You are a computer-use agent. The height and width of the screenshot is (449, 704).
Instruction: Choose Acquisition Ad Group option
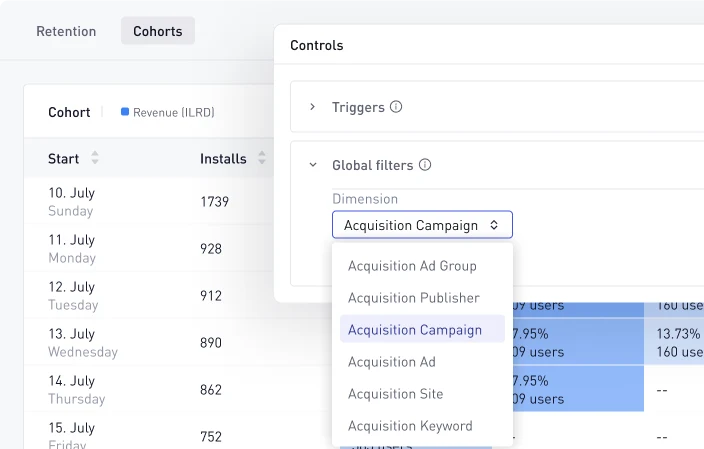[x=412, y=266]
